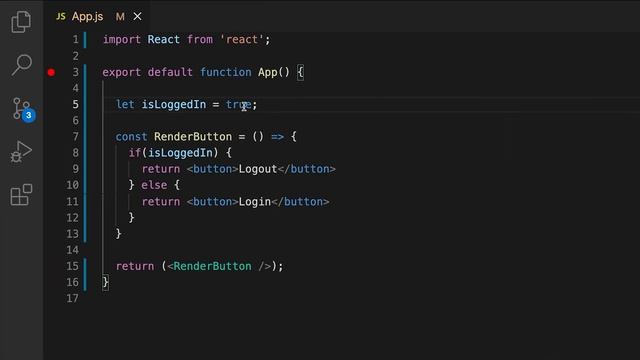Open Source Control with 3 changes

tap(23, 109)
